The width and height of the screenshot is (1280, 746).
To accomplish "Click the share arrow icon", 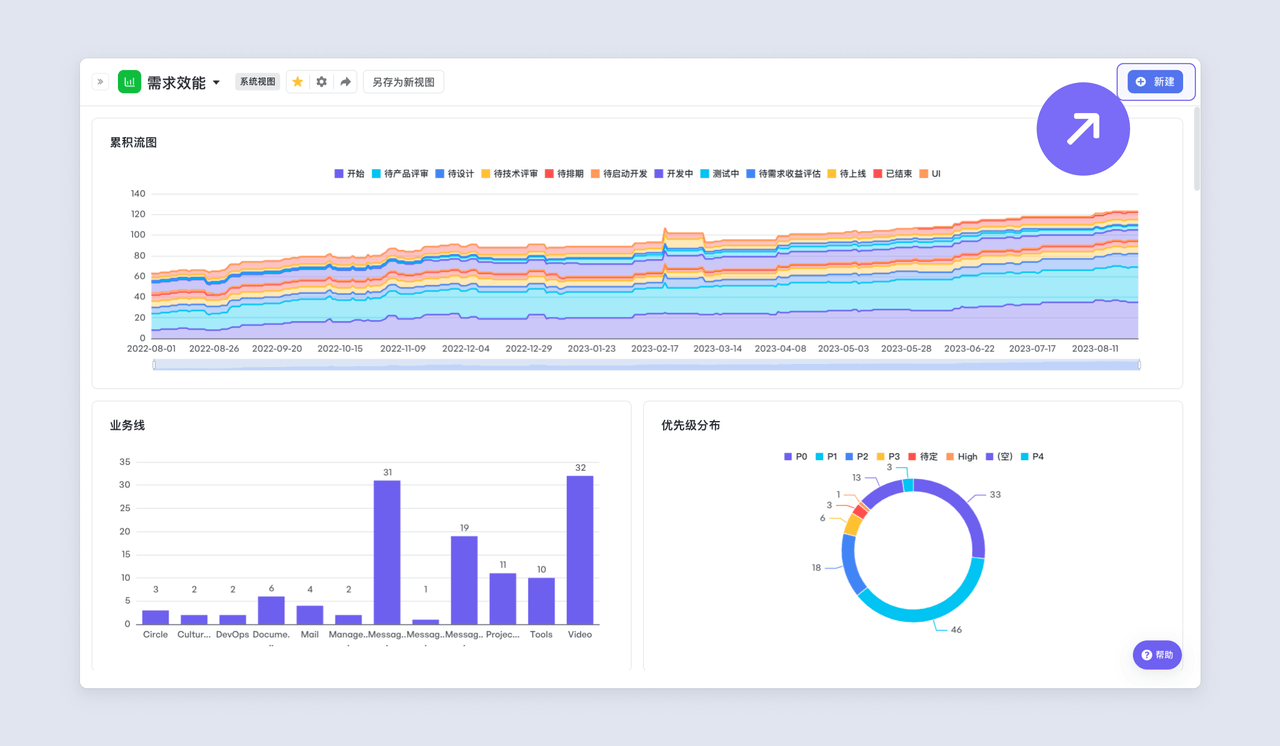I will click(345, 82).
